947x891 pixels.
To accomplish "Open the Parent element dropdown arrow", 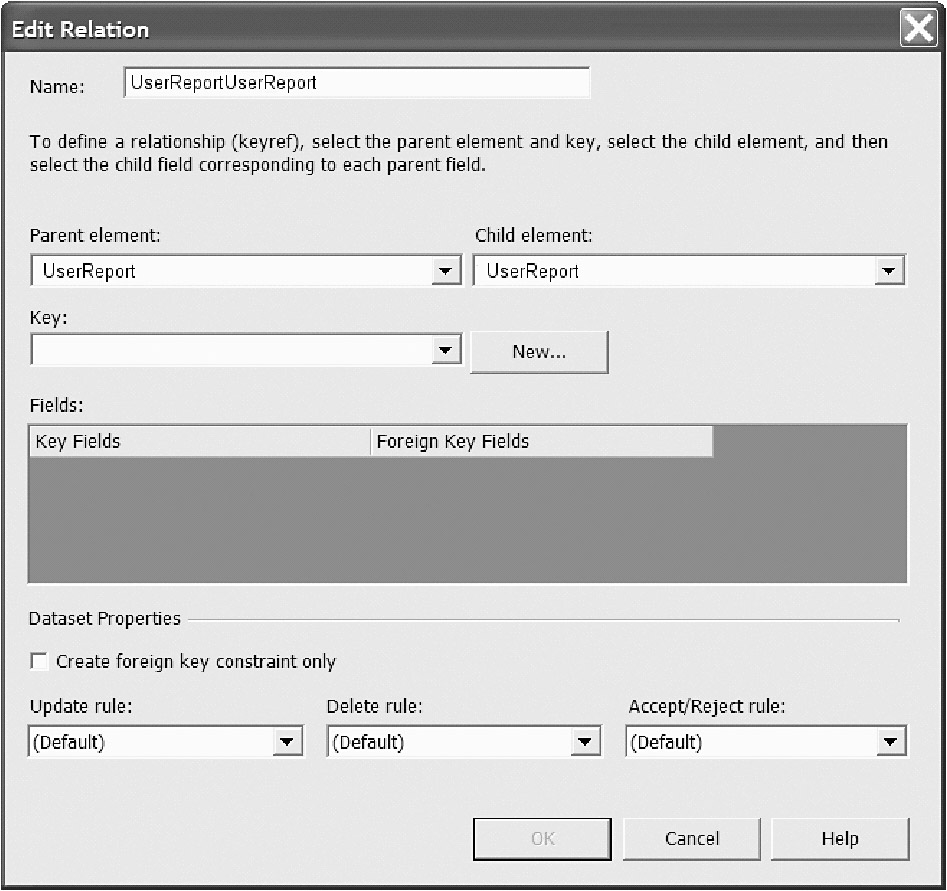I will (x=445, y=271).
